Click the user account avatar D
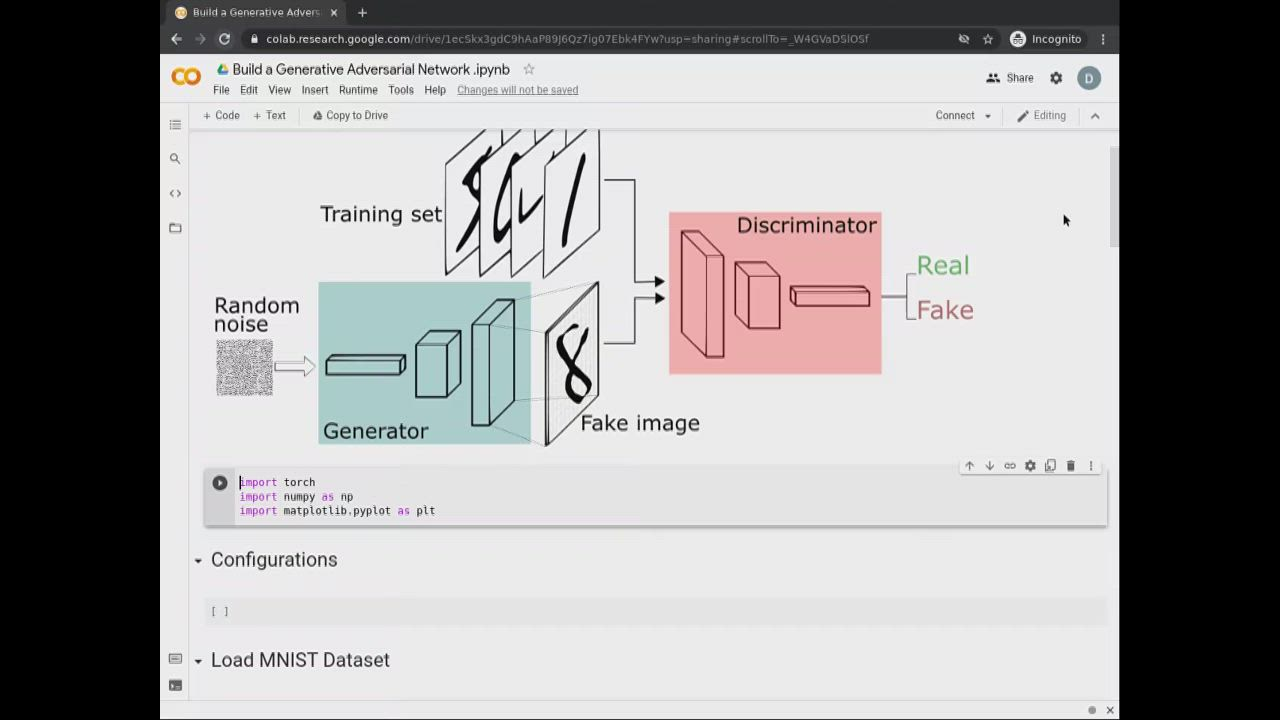This screenshot has height=720, width=1280. click(x=1089, y=78)
